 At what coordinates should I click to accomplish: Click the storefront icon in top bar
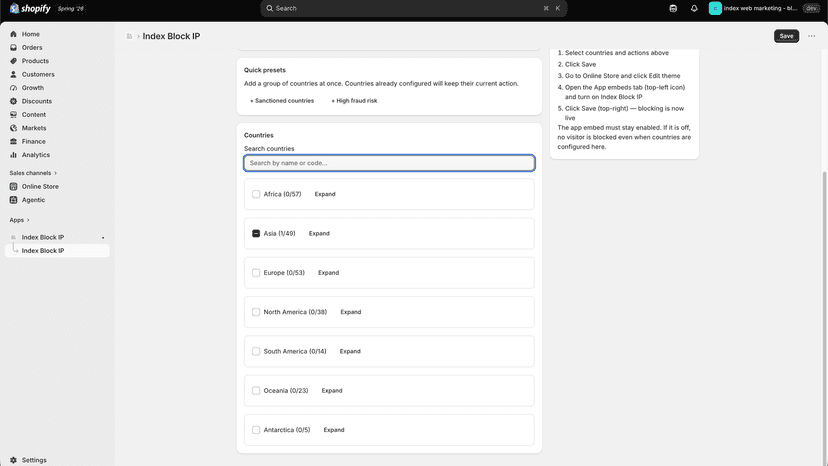(673, 8)
